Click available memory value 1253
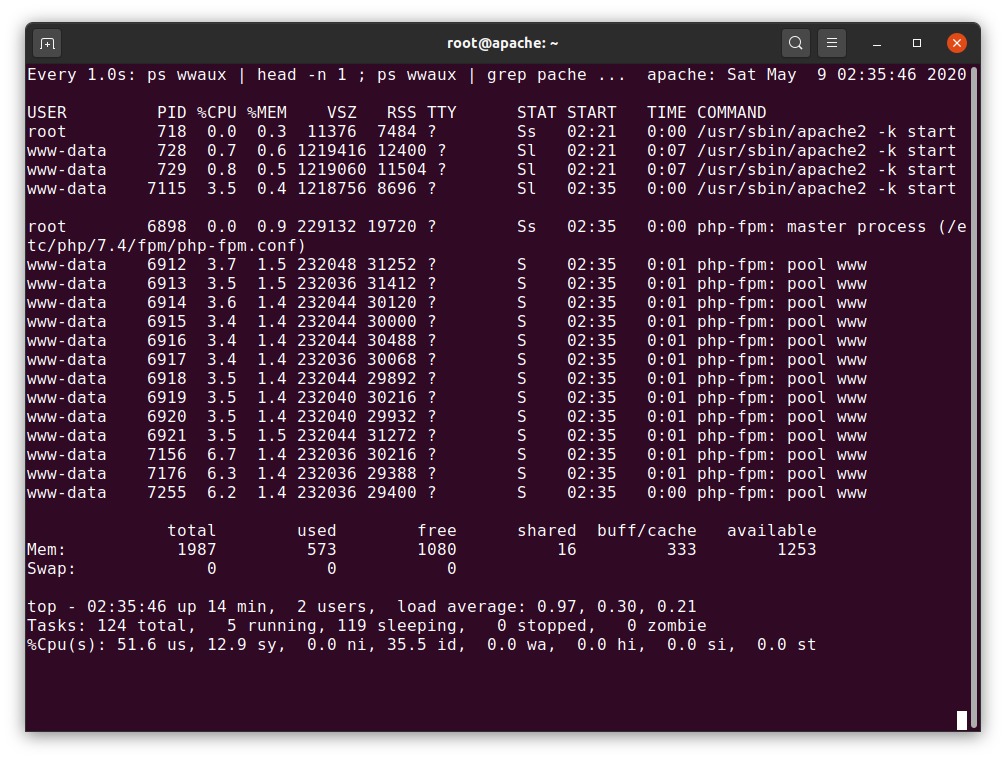Image resolution: width=1006 pixels, height=760 pixels. click(796, 550)
